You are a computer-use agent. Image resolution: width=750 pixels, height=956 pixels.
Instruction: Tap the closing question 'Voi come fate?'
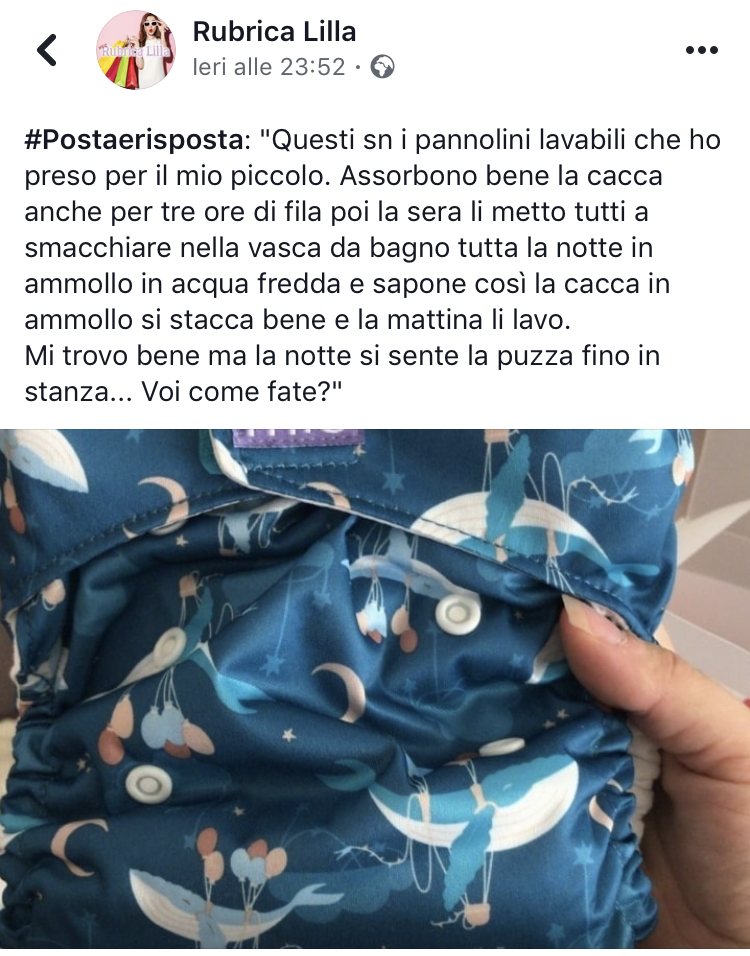pos(242,392)
